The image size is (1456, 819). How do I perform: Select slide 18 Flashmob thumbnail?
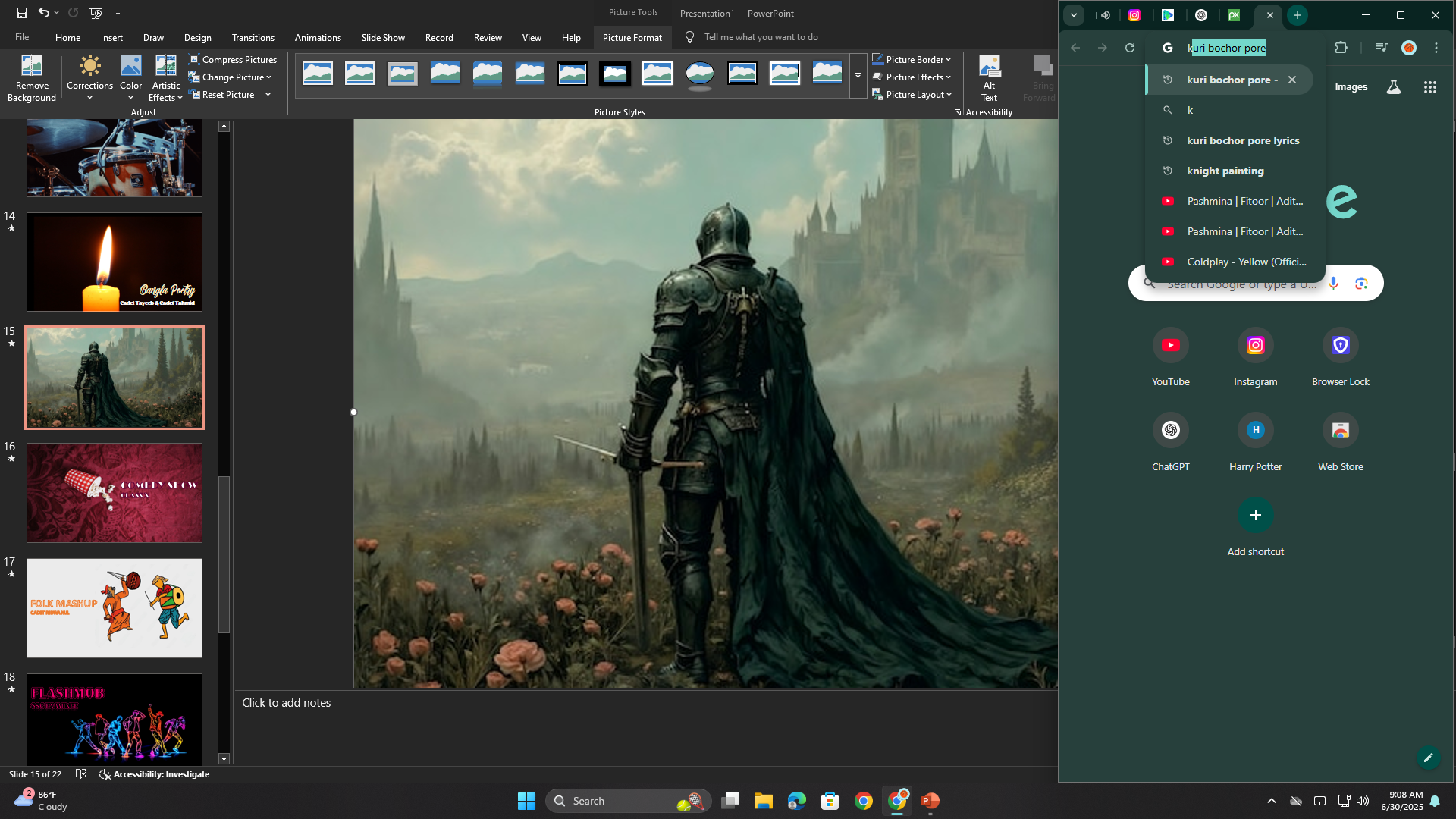click(x=115, y=719)
